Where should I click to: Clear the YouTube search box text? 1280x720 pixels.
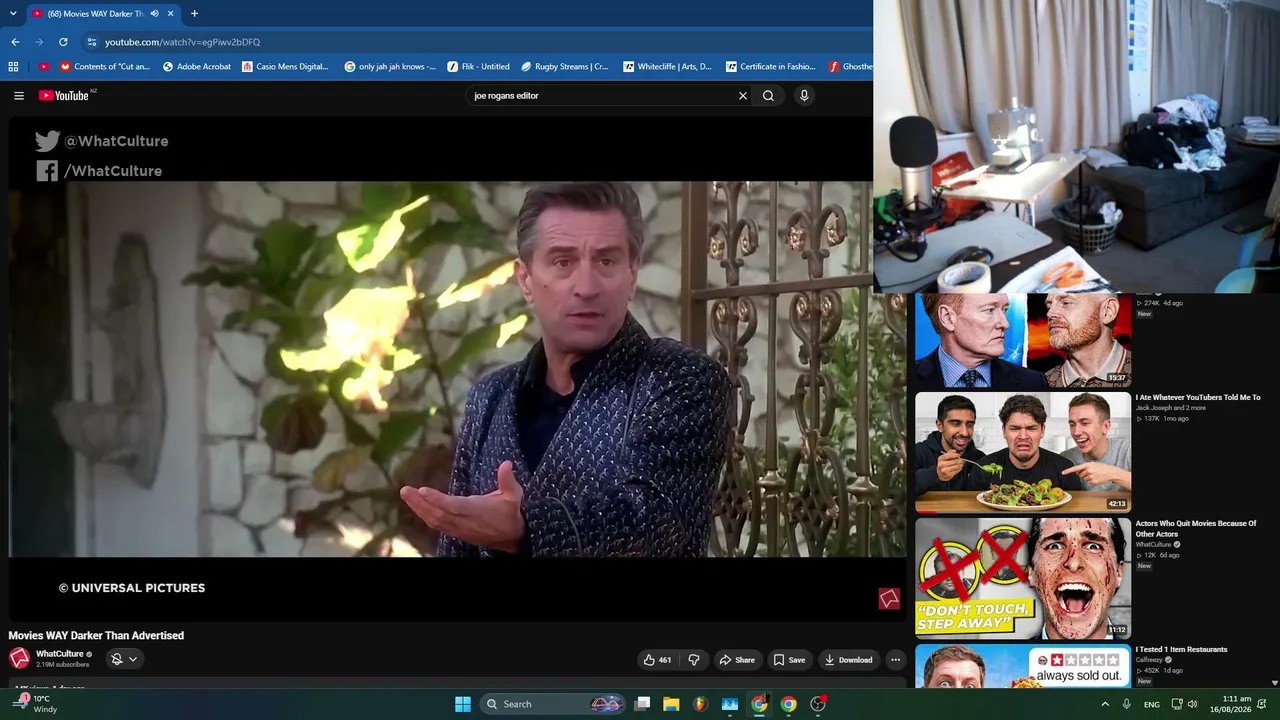[743, 96]
